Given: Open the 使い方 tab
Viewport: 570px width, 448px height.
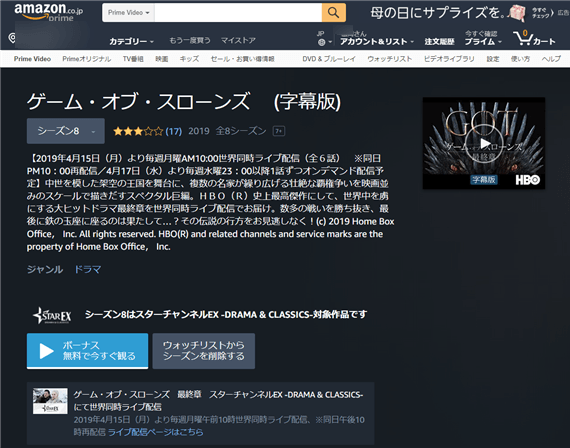Looking at the screenshot, I should [x=520, y=59].
